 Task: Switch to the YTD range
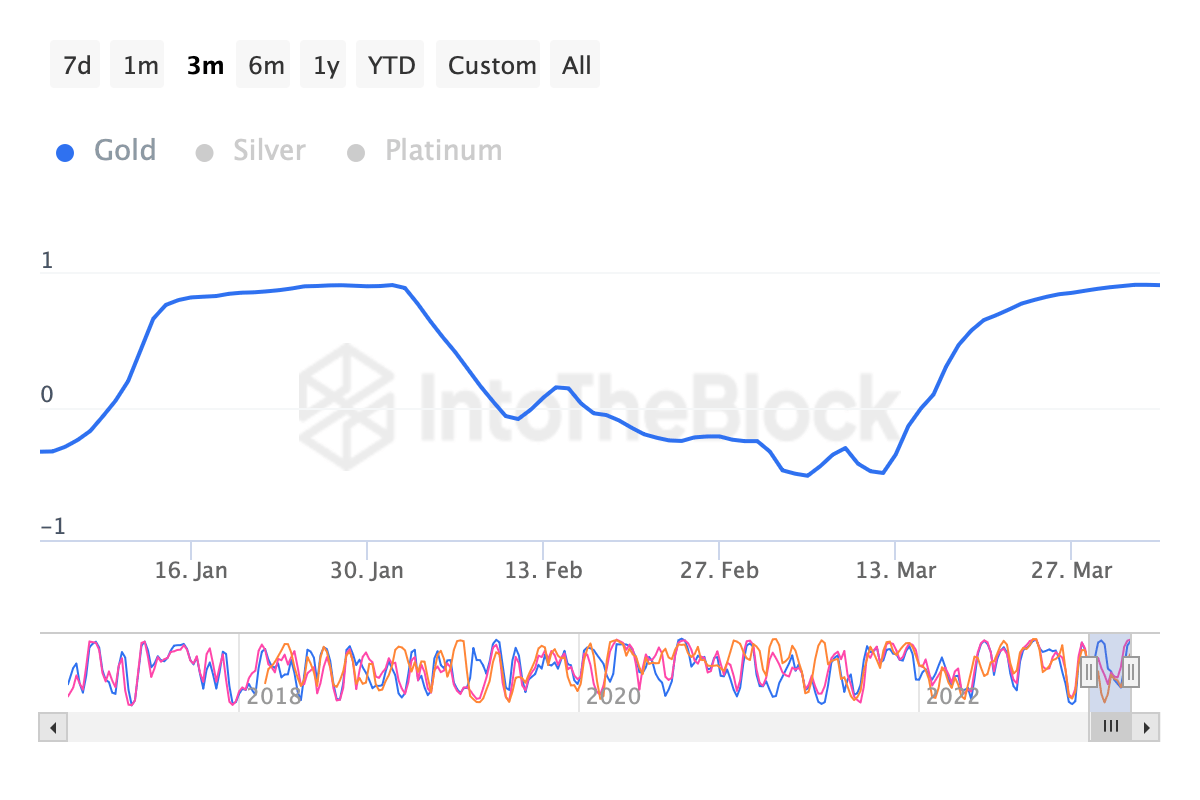[389, 64]
